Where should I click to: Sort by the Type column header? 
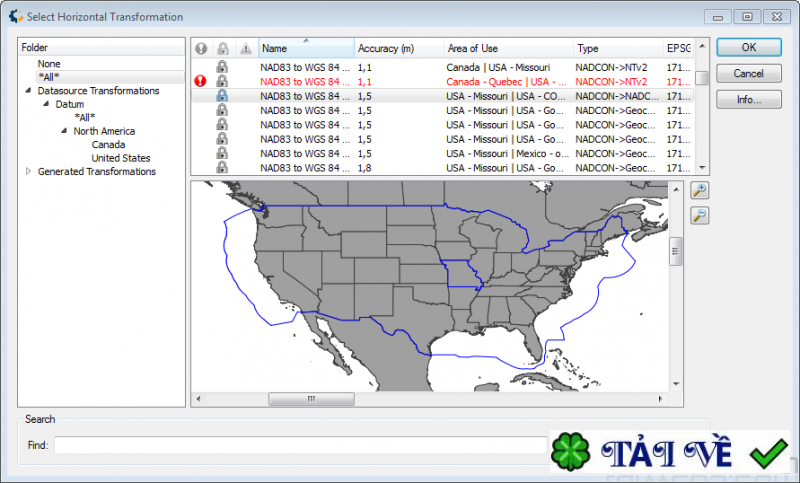(618, 48)
